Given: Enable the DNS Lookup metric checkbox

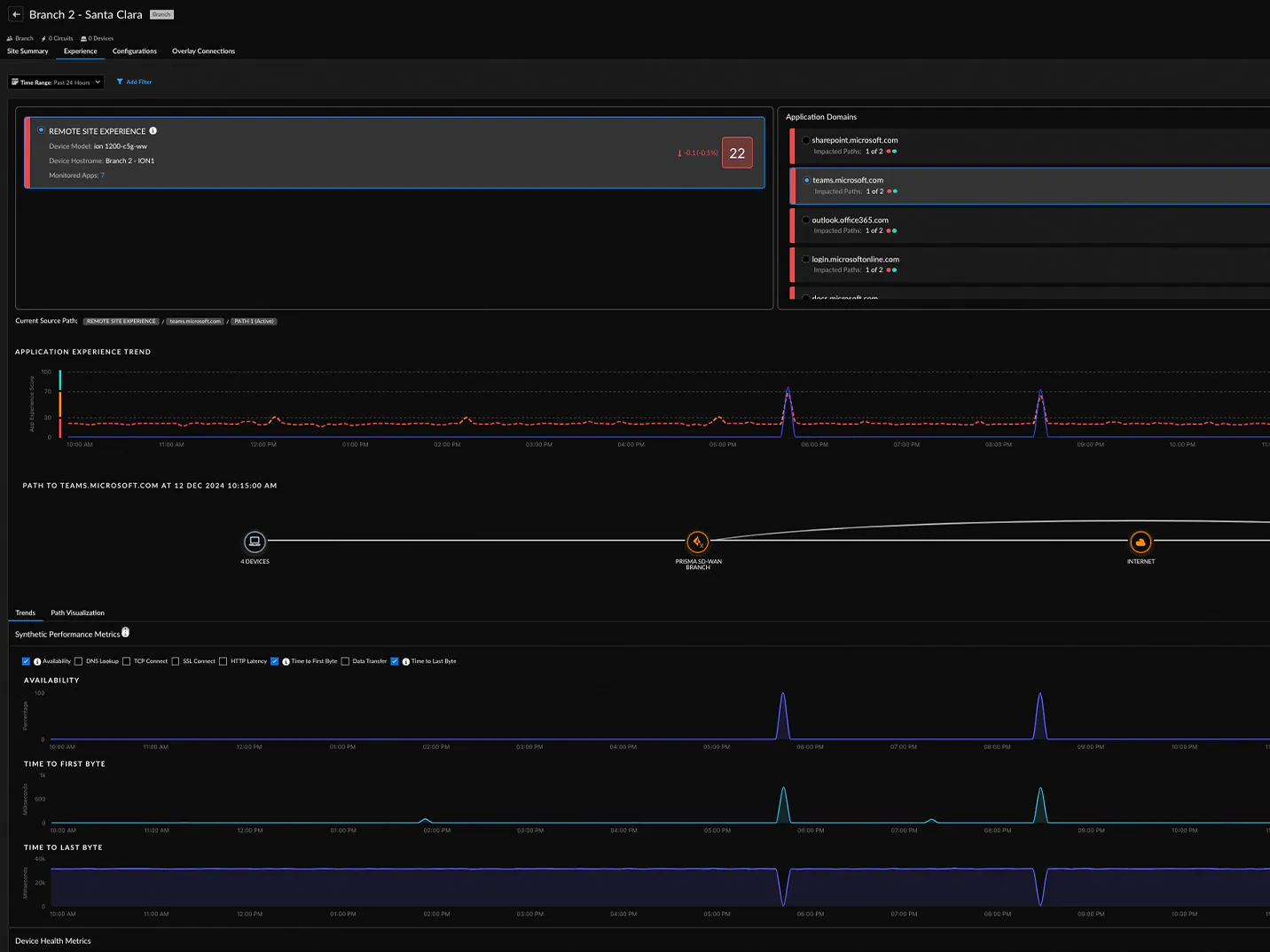Looking at the screenshot, I should coord(79,660).
